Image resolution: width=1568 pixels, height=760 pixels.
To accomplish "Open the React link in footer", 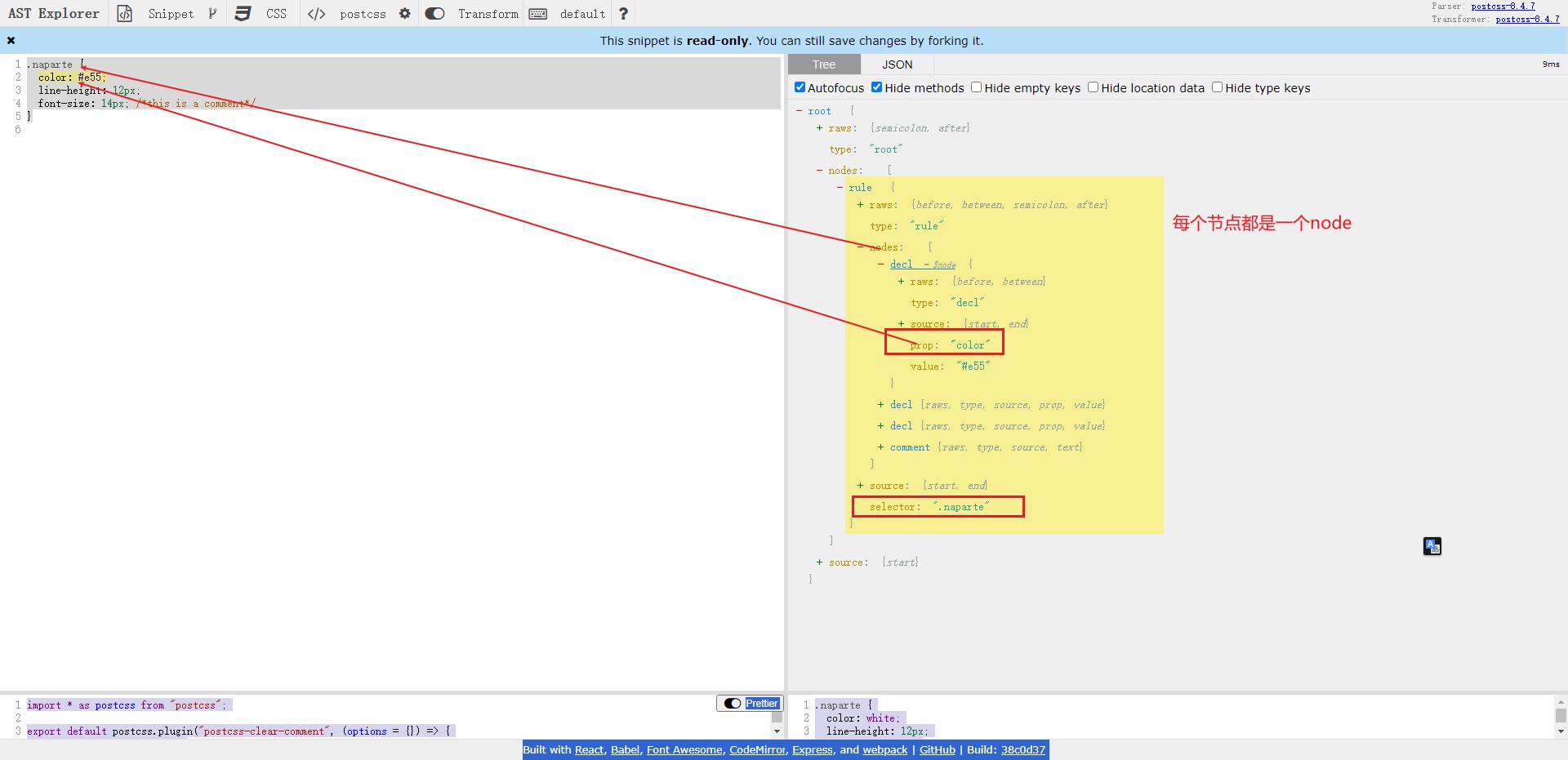I will (x=590, y=749).
